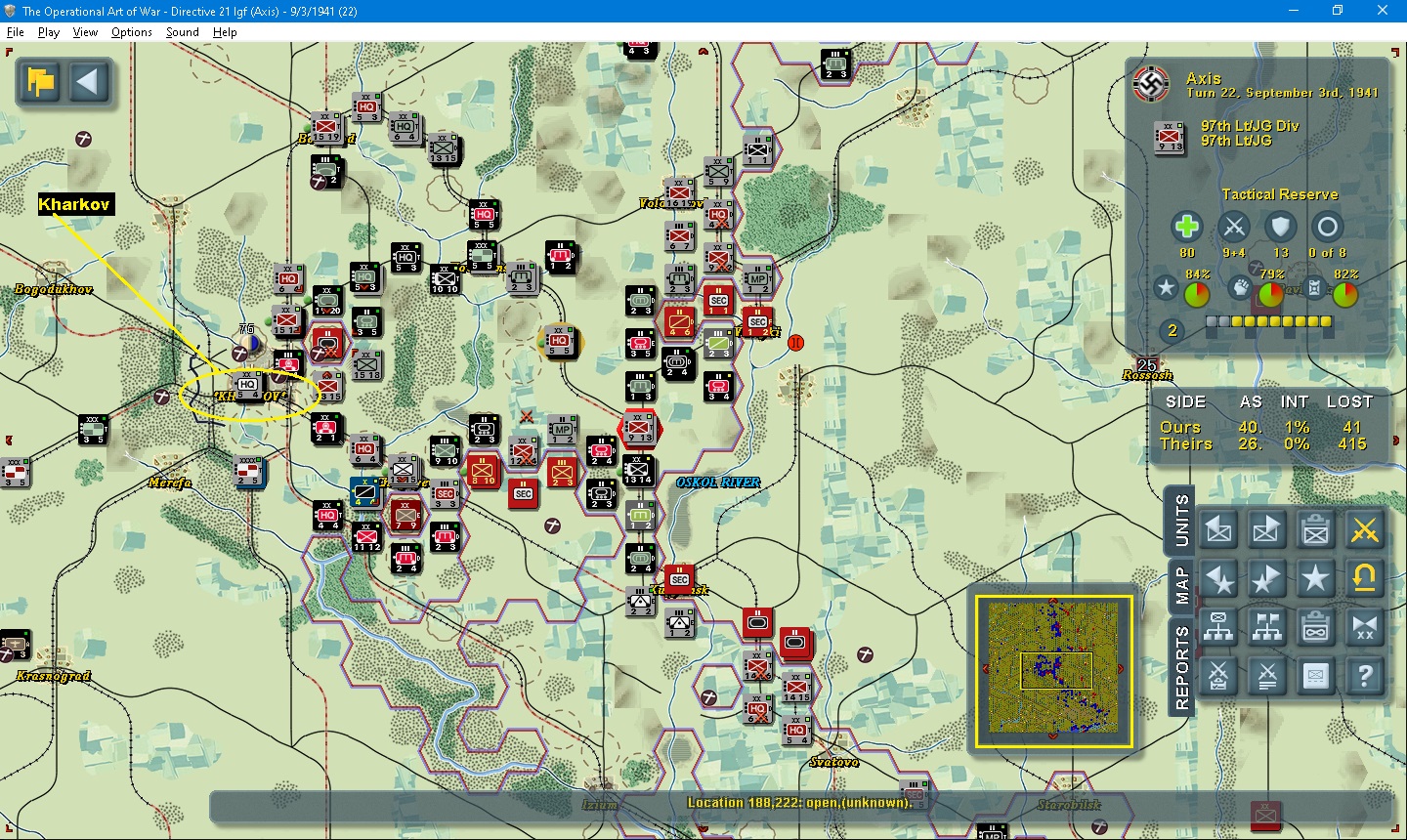Select the previous unit arrow icon

(x=1217, y=529)
